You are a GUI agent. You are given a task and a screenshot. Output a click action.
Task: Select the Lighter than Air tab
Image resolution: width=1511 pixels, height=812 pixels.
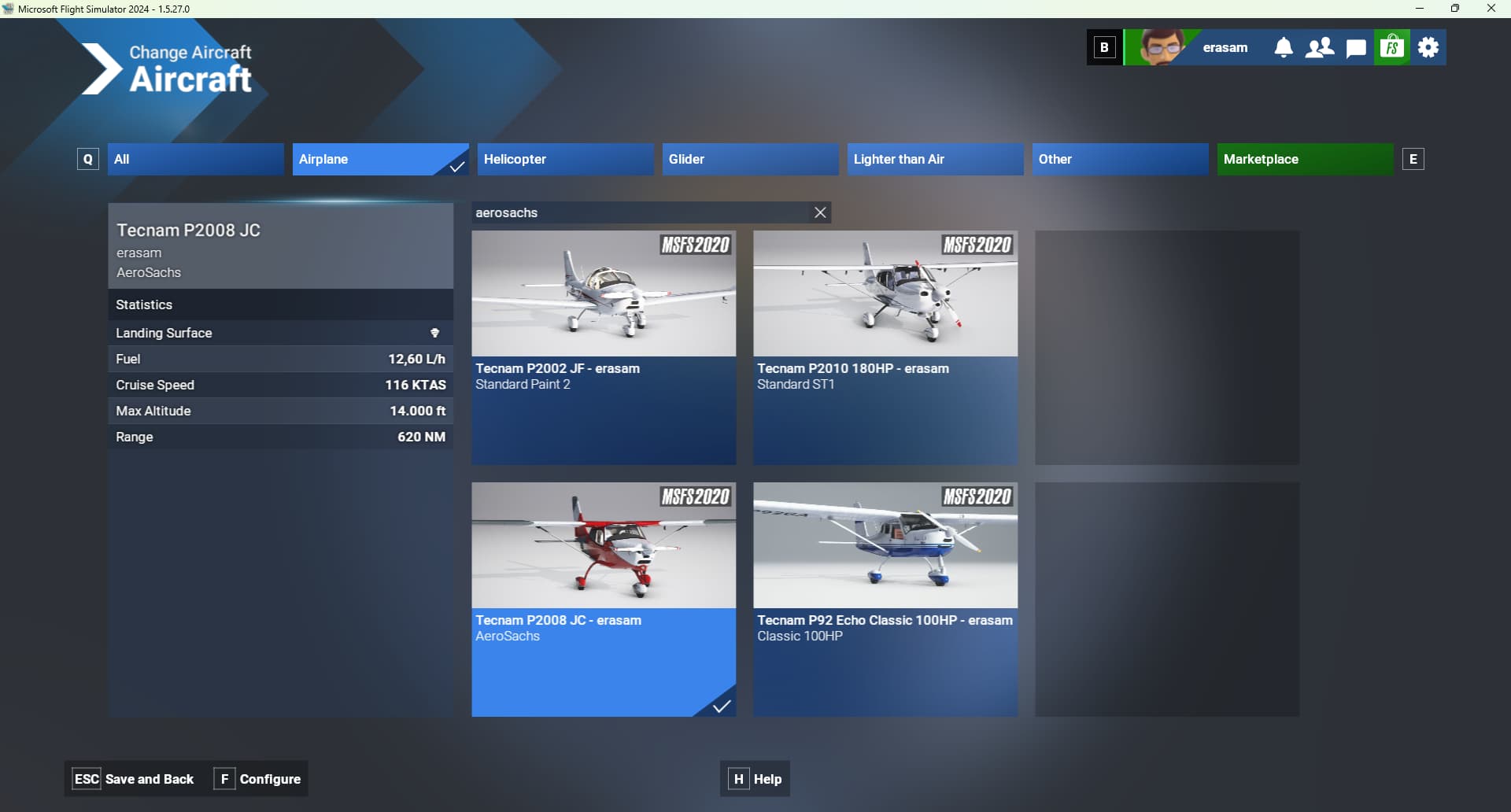[x=935, y=159]
